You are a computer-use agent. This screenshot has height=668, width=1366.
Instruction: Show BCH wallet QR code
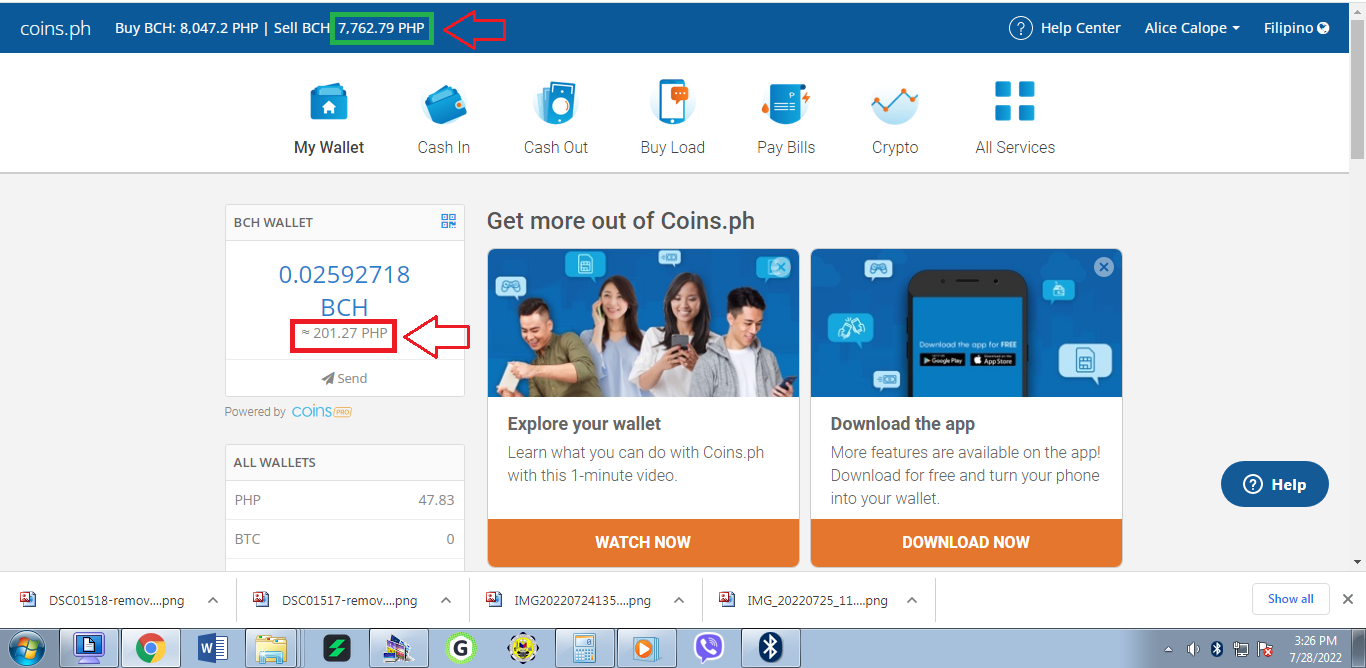click(x=448, y=221)
